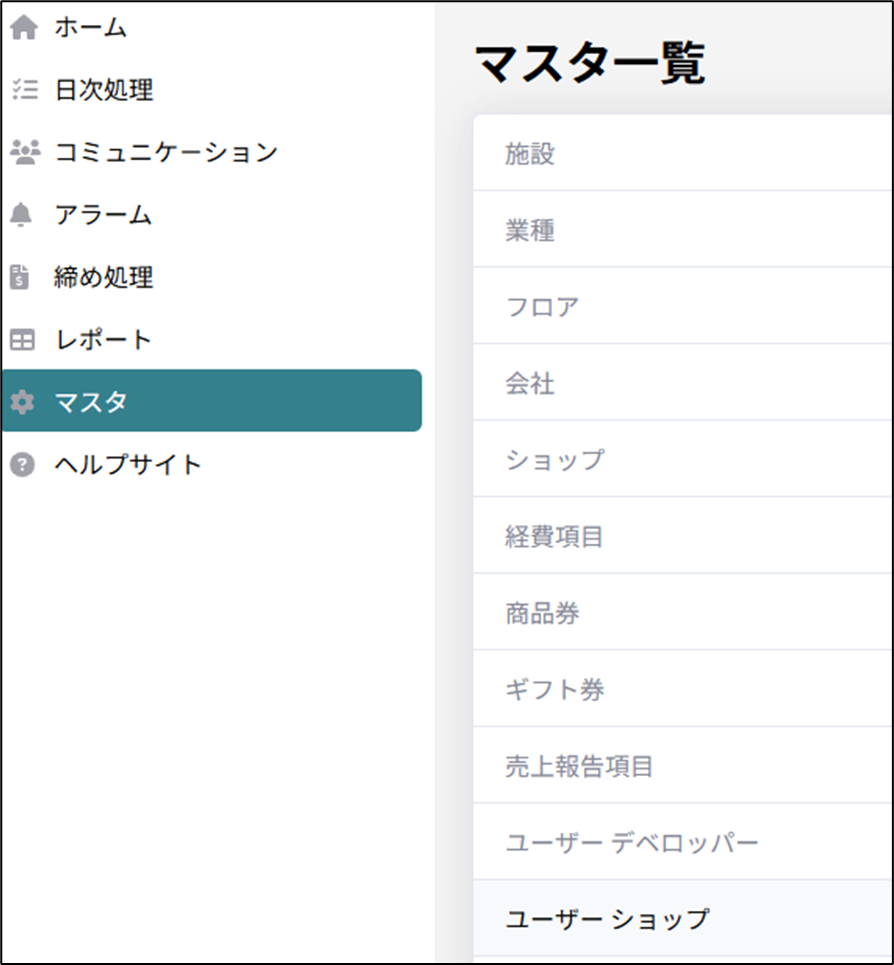The image size is (894, 965).
Task: Click the people icon beside コミュニケーション
Action: pyautogui.click(x=23, y=152)
